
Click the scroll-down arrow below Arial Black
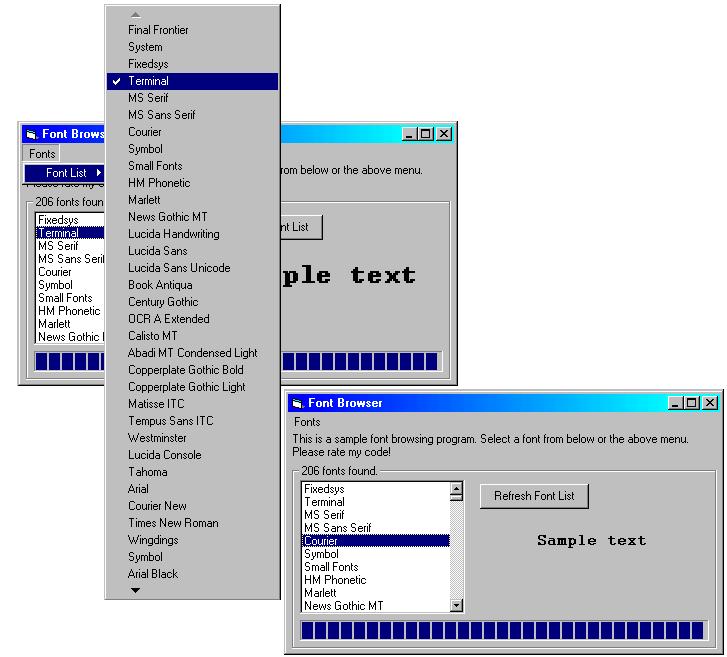pyautogui.click(x=136, y=591)
